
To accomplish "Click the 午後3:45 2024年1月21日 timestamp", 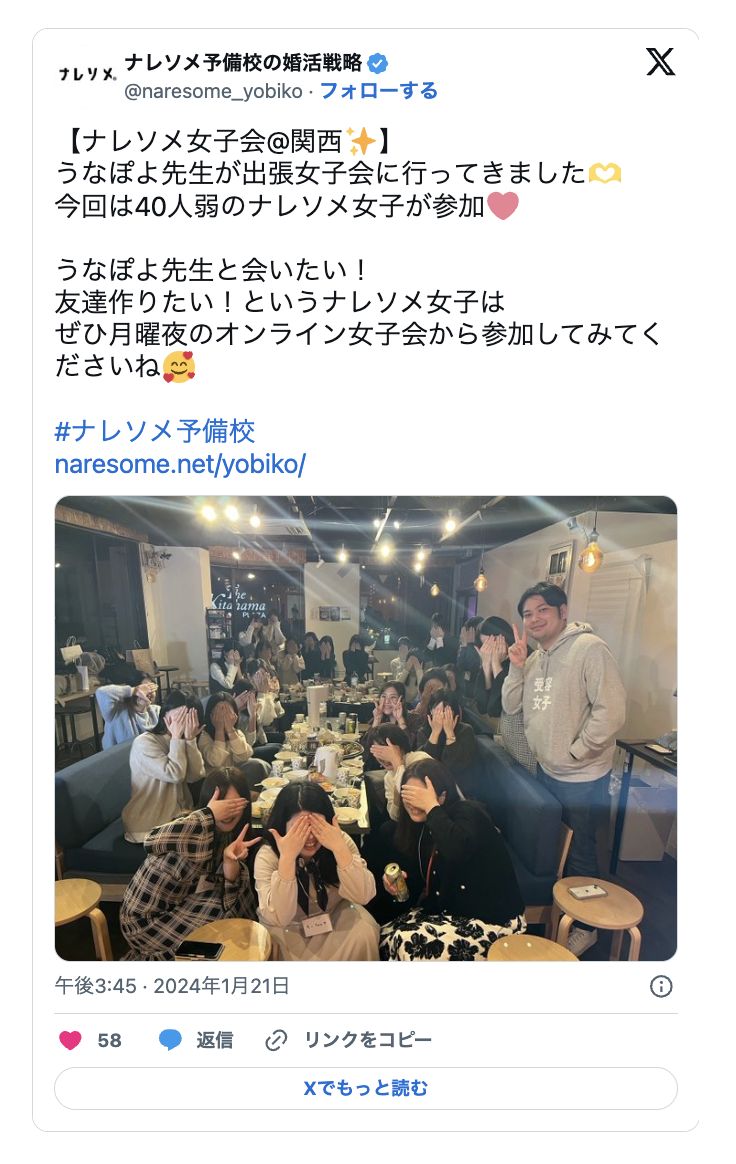I will 172,986.
